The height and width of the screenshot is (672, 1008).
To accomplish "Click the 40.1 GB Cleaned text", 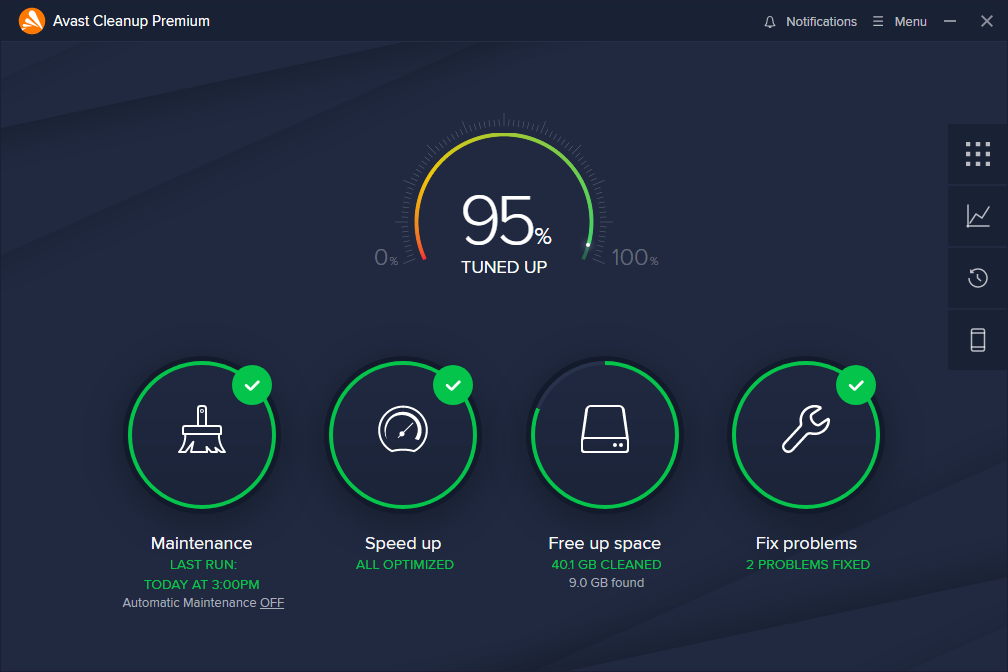I will click(605, 564).
